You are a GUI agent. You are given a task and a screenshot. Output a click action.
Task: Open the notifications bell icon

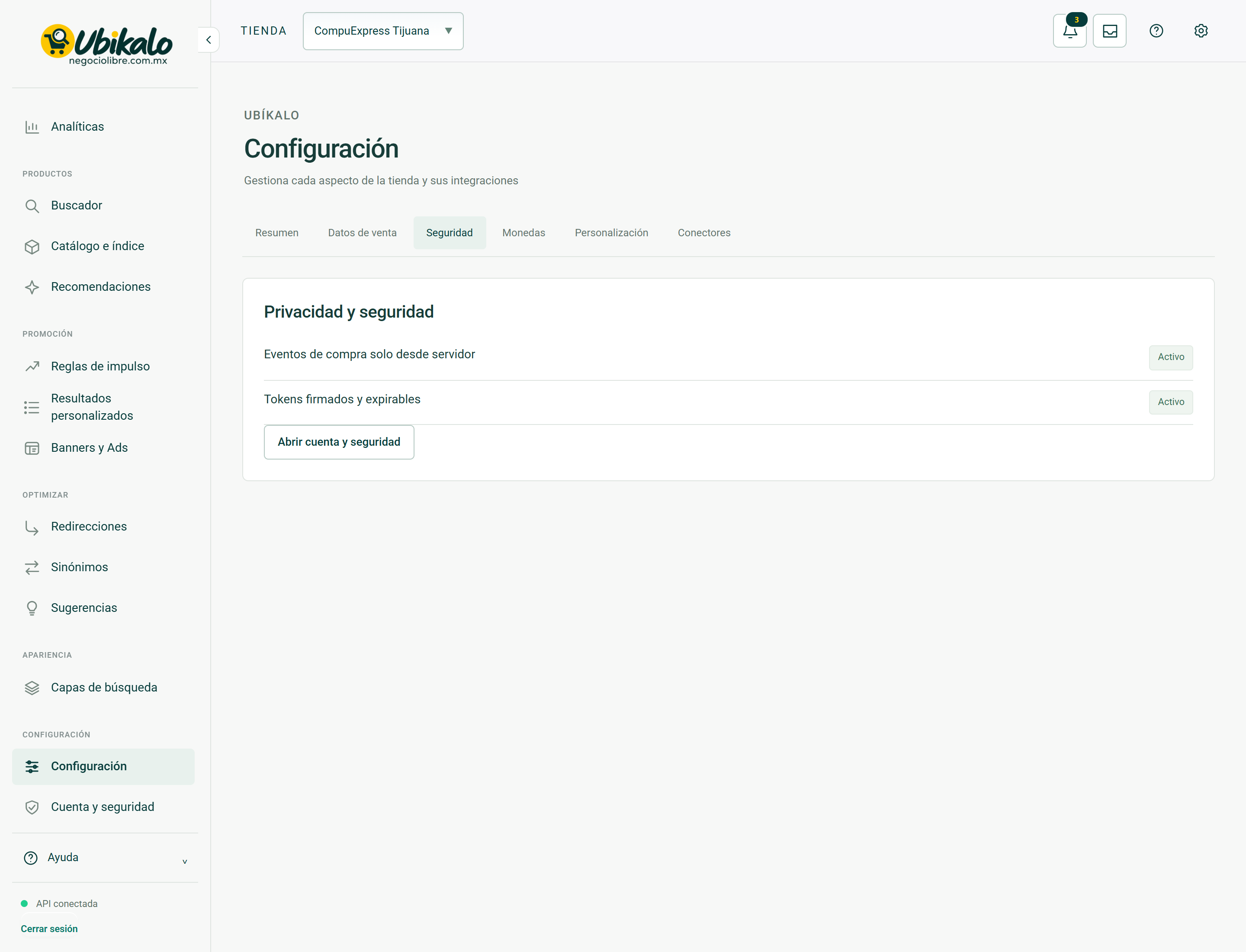tap(1069, 31)
